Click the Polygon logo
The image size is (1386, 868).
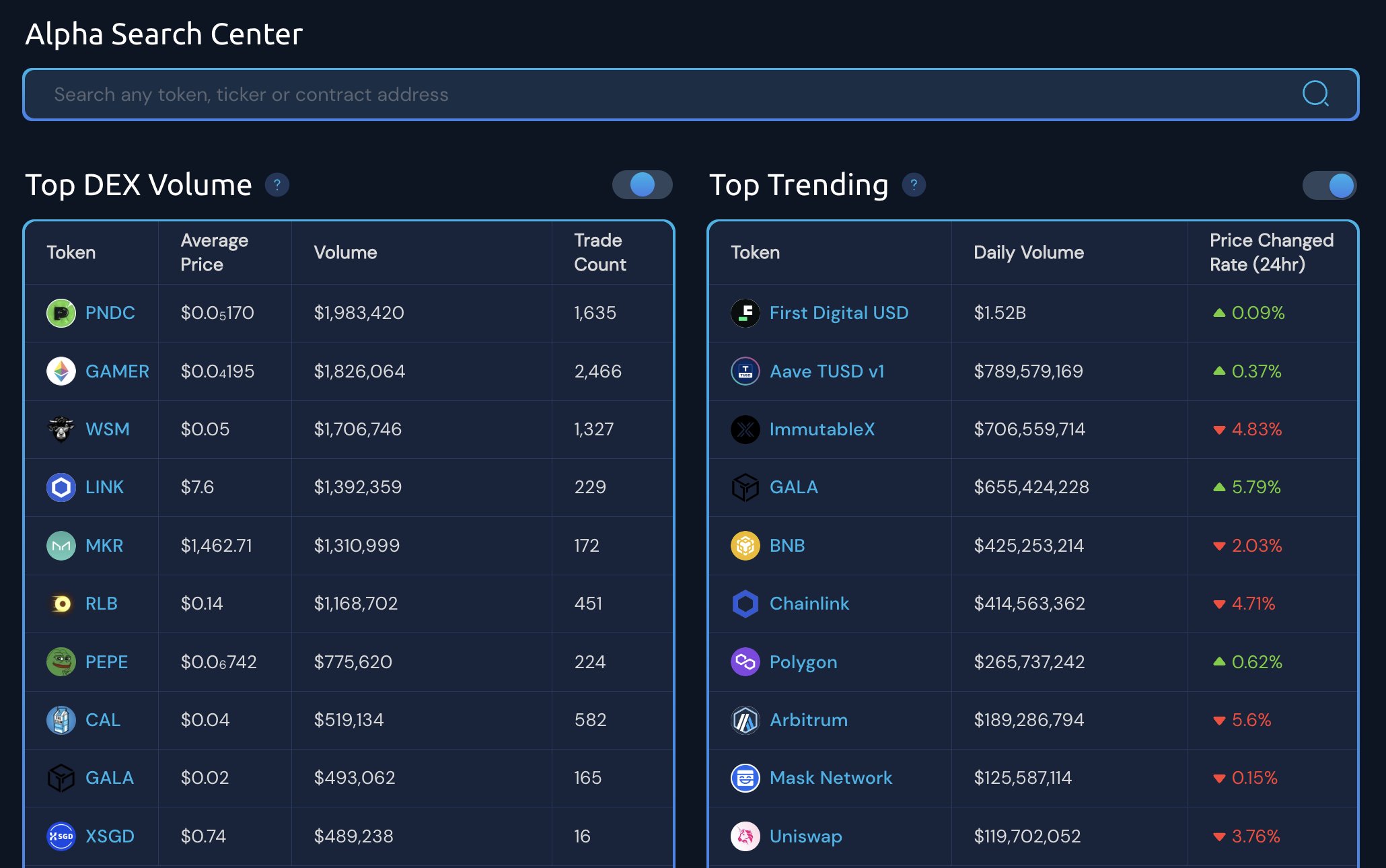click(745, 662)
